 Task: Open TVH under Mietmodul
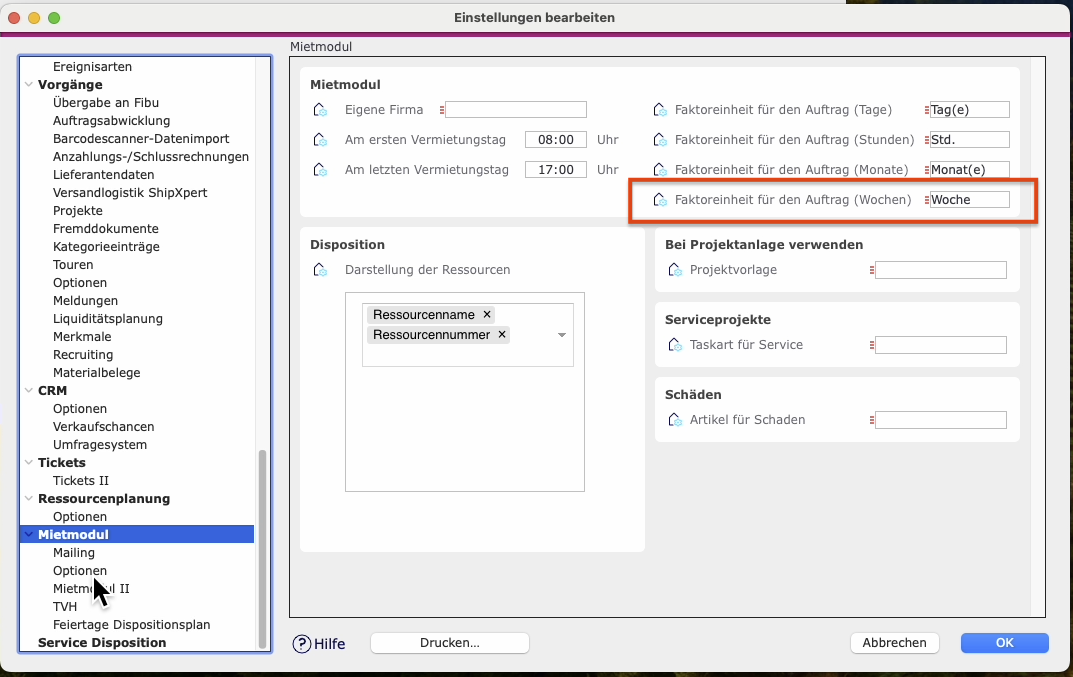tap(65, 606)
